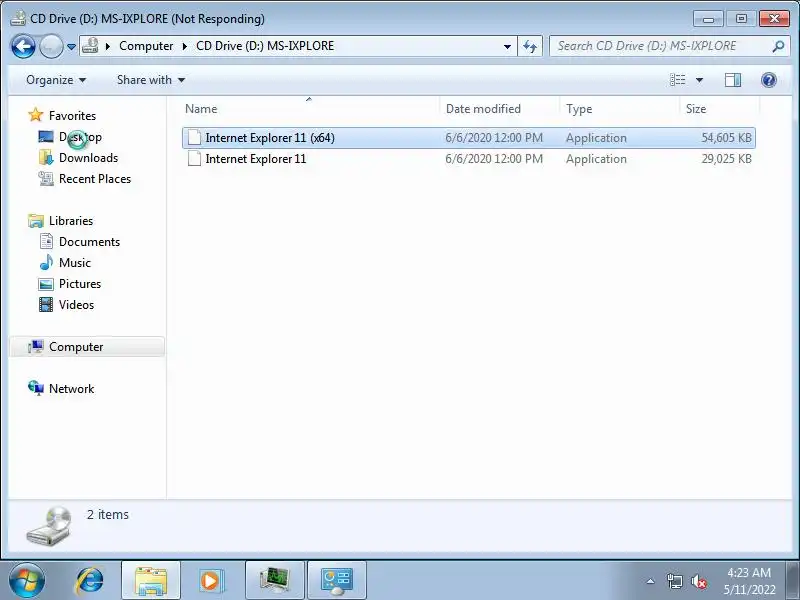This screenshot has width=800, height=600.
Task: Expand the breadcrumb arrow after Computer
Action: [185, 46]
